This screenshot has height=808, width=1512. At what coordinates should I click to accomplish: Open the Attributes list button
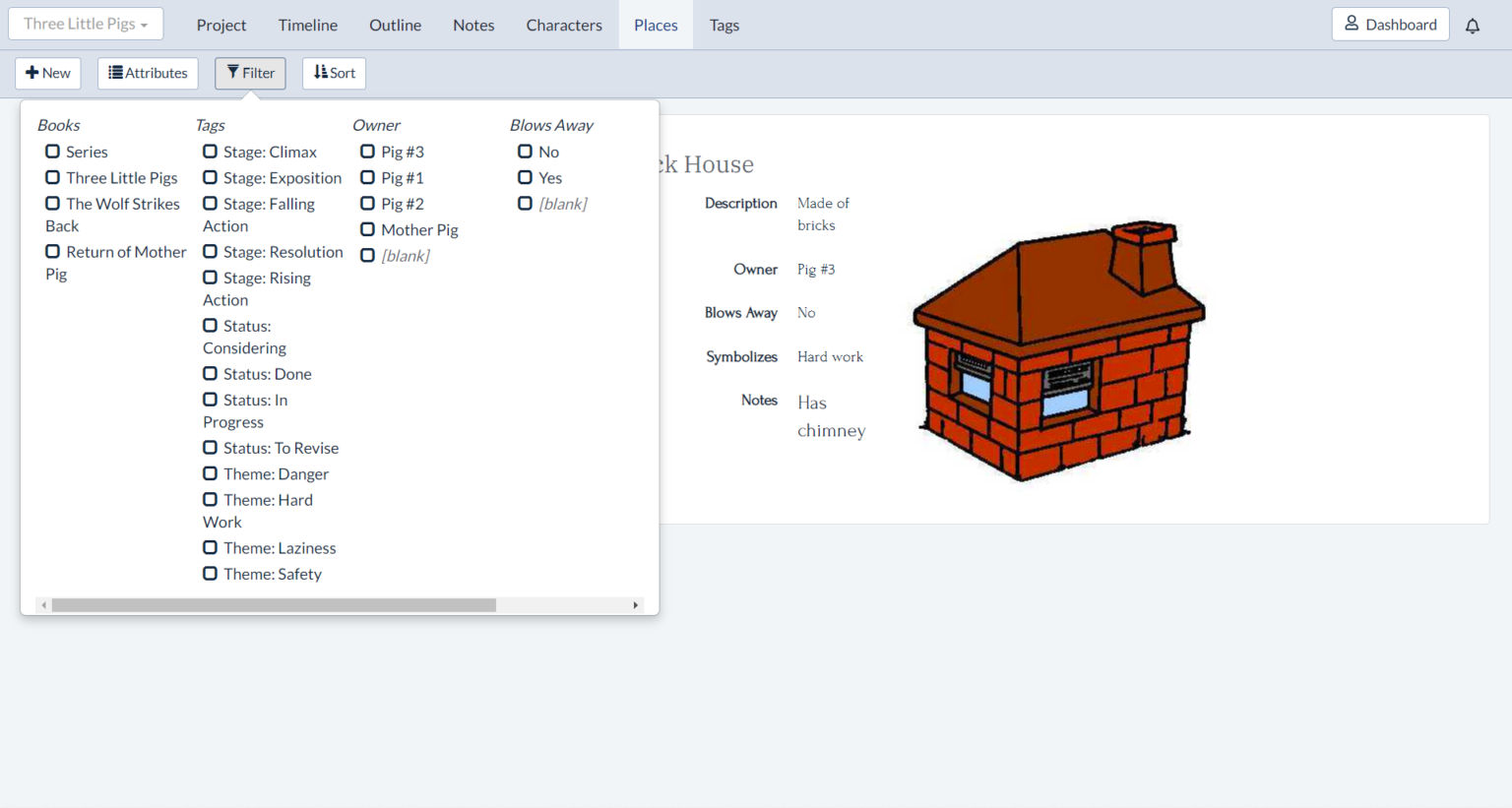pyautogui.click(x=148, y=73)
